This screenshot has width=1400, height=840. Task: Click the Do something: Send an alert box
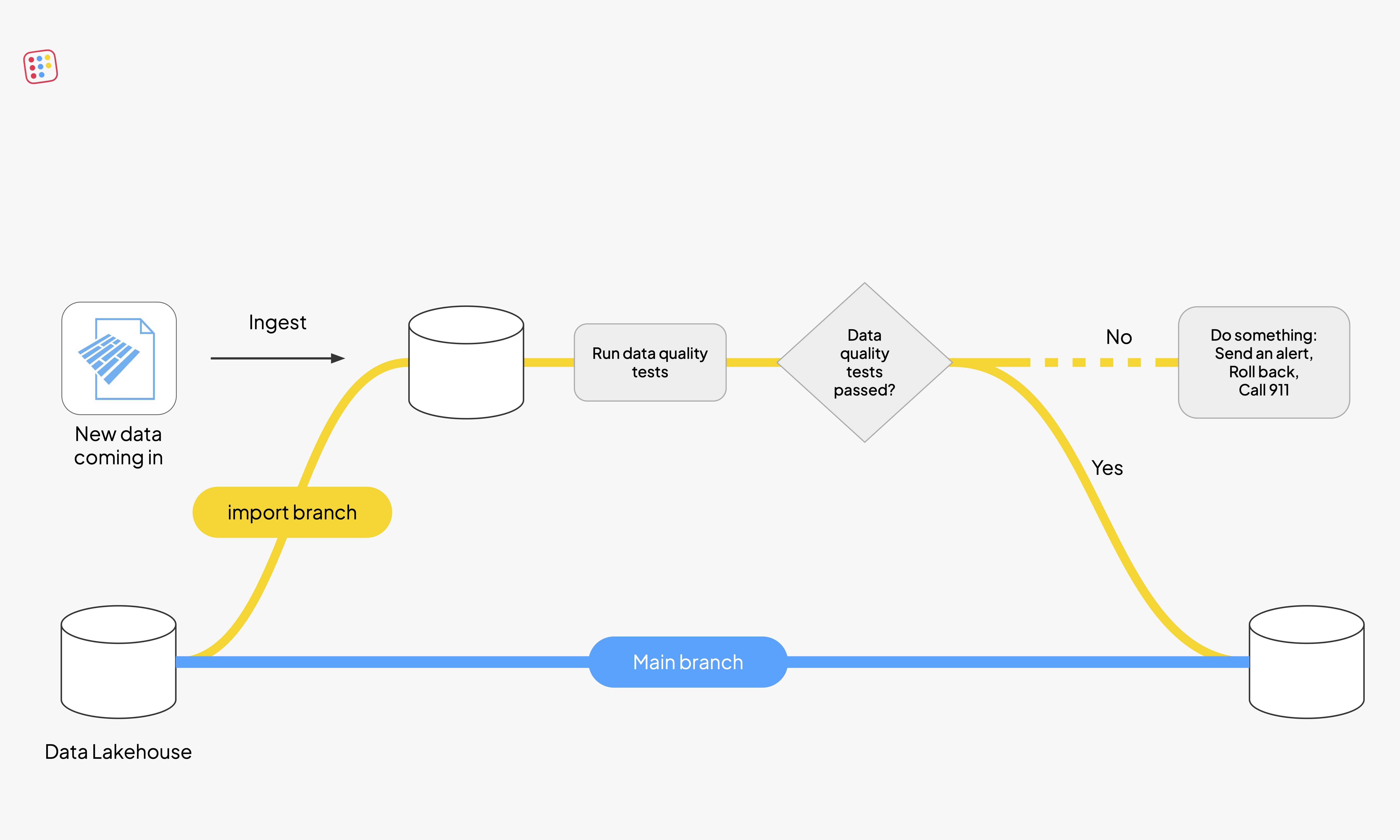[x=1264, y=362]
